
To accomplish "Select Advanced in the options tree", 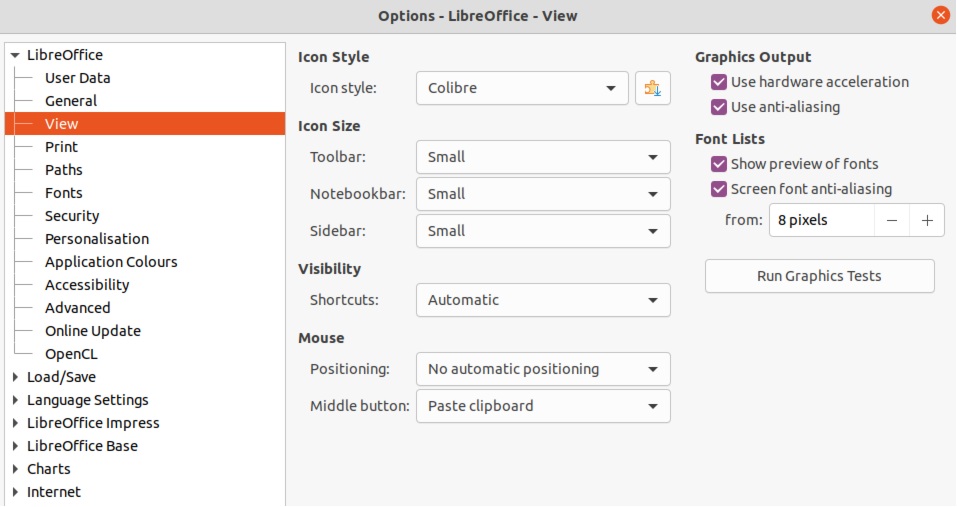I will (x=78, y=308).
